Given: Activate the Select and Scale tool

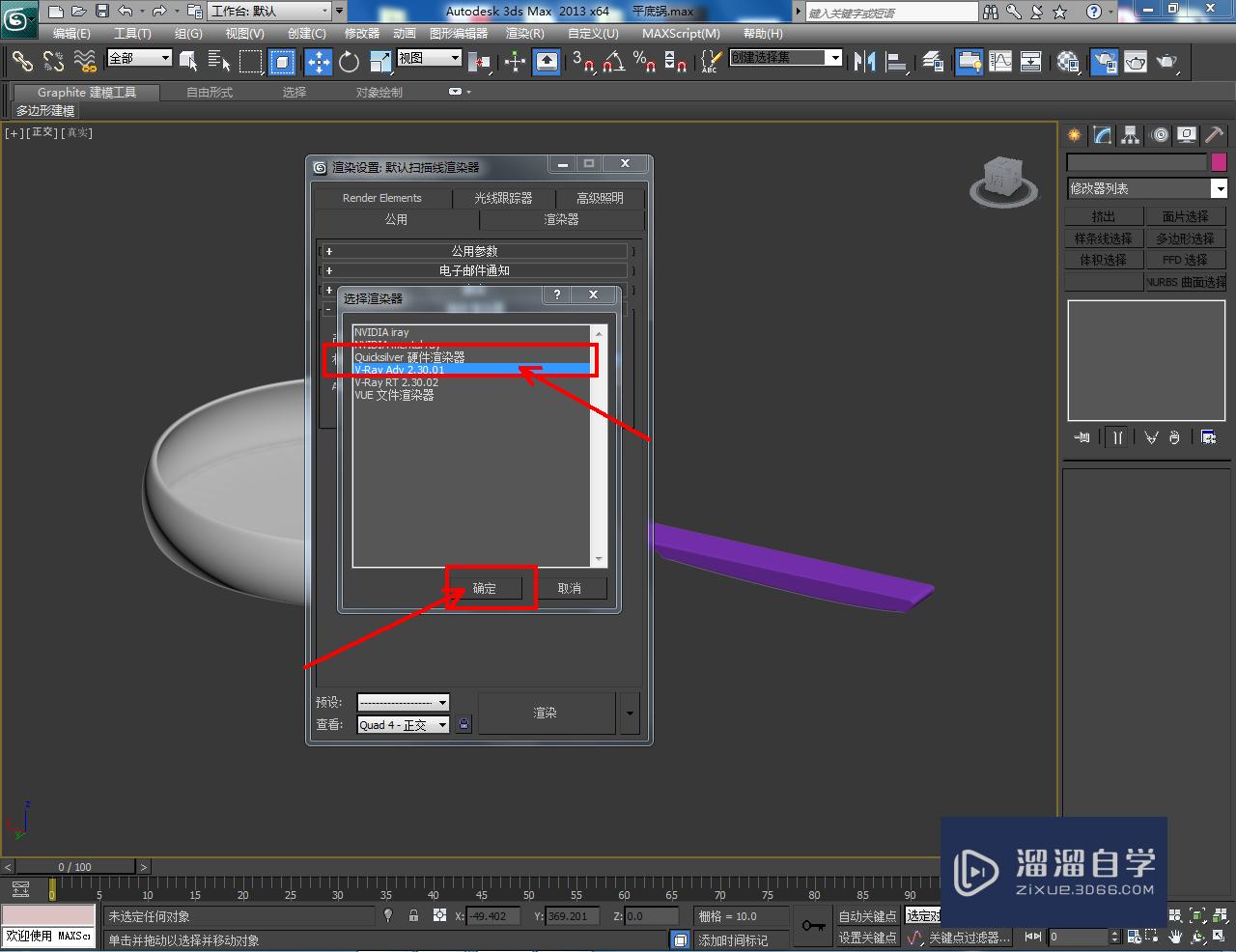Looking at the screenshot, I should click(x=380, y=62).
